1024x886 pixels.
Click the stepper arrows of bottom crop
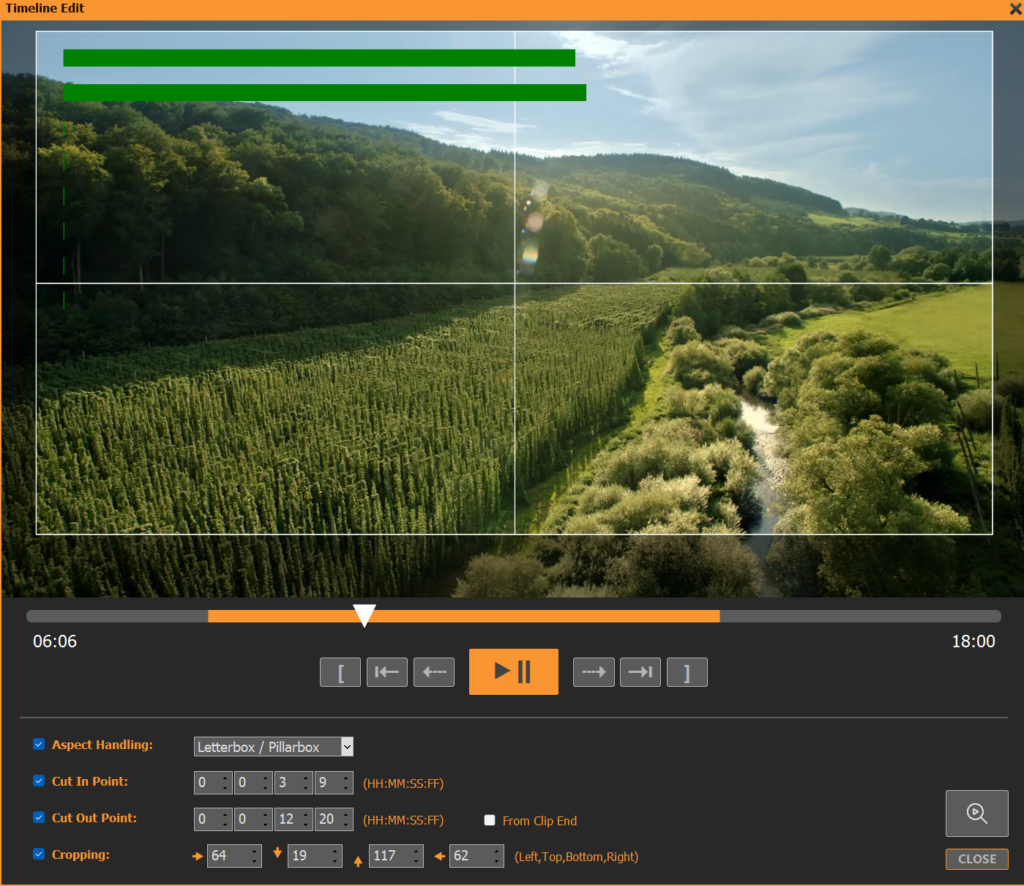click(417, 855)
